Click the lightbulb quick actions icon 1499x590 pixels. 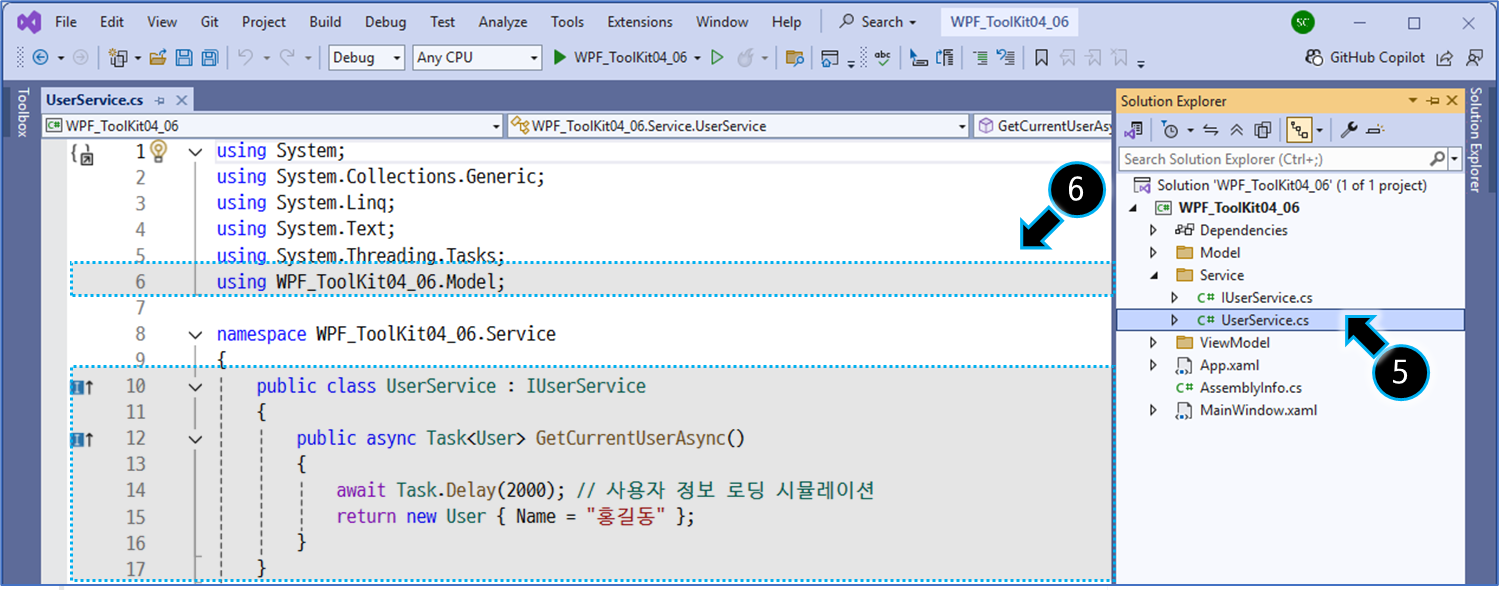click(158, 151)
